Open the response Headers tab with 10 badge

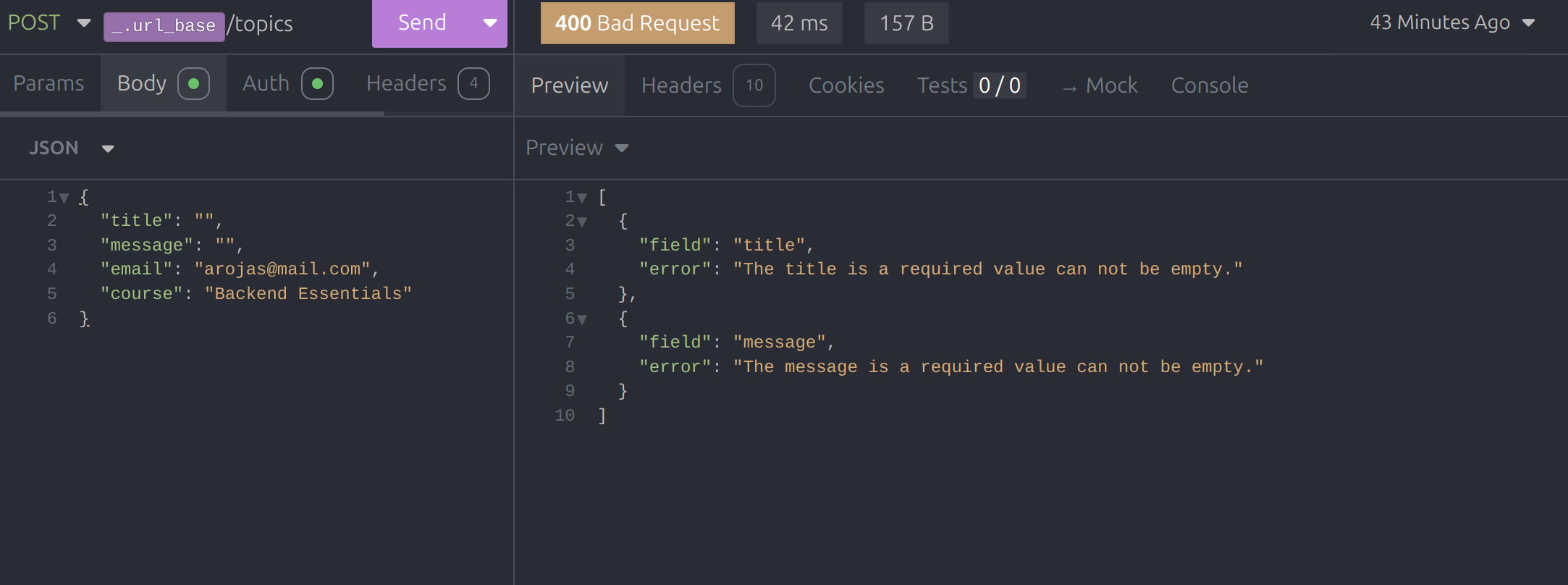pyautogui.click(x=708, y=85)
